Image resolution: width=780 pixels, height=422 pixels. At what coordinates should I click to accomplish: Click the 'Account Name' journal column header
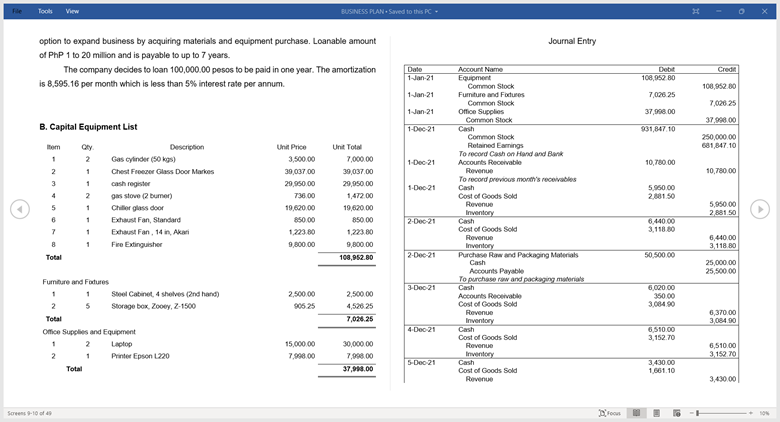tap(481, 70)
